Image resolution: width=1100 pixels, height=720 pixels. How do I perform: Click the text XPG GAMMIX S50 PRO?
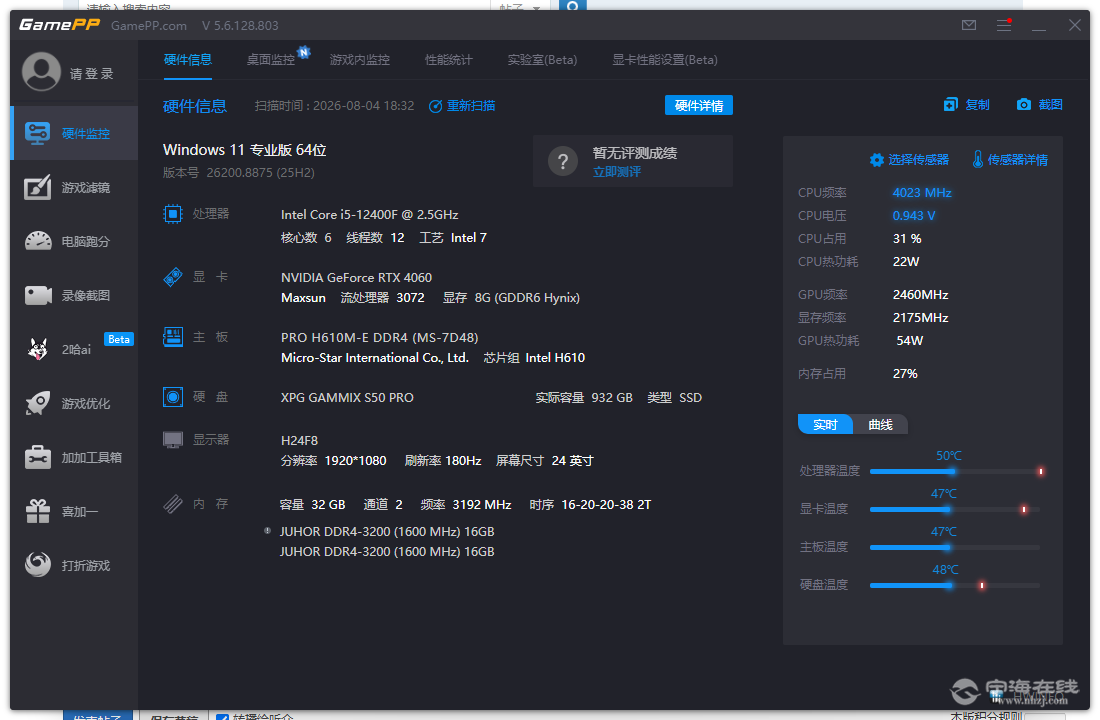pos(347,398)
